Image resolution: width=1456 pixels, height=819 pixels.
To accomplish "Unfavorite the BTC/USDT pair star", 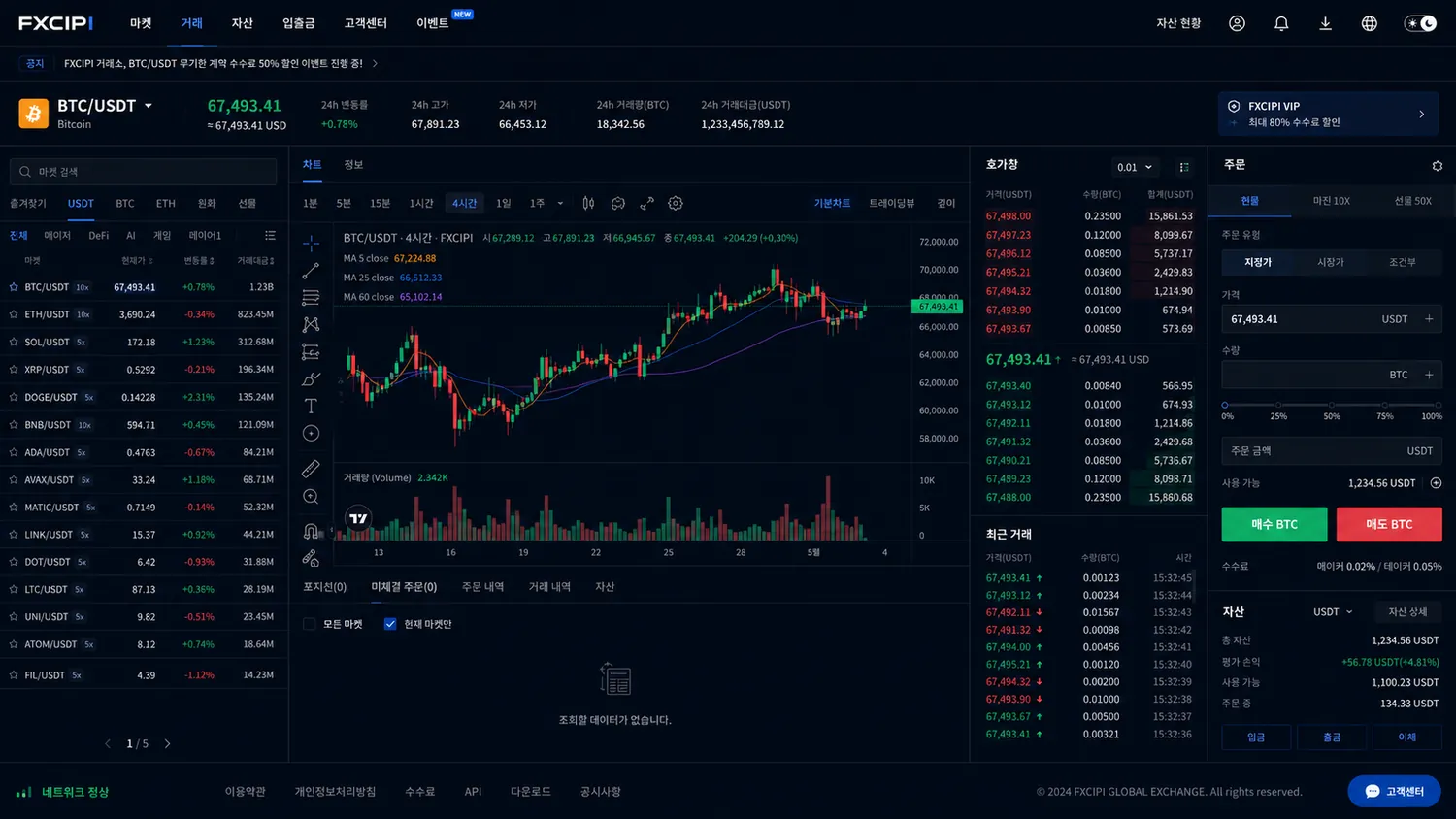I will 14,287.
